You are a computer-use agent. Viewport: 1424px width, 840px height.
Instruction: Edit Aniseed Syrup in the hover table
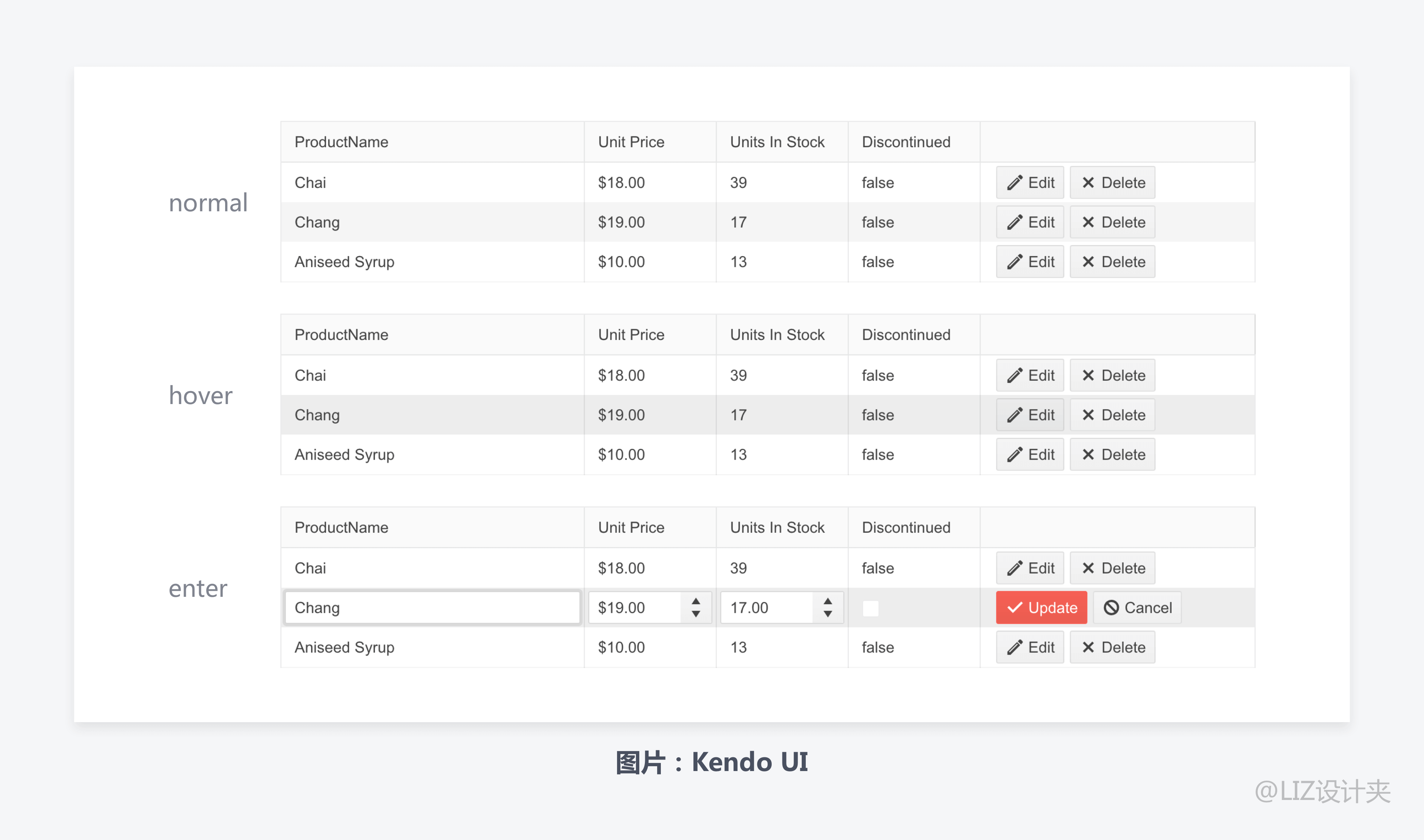1030,454
